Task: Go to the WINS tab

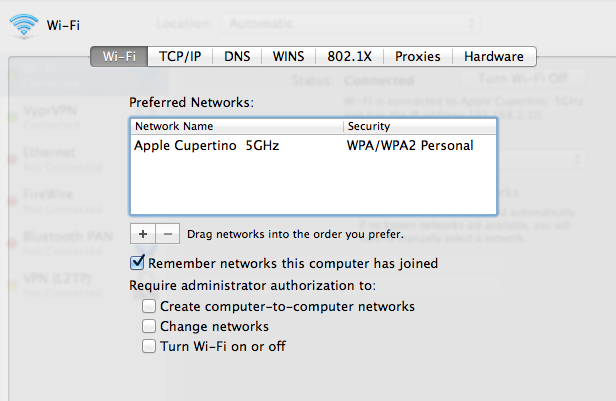Action: pyautogui.click(x=288, y=57)
